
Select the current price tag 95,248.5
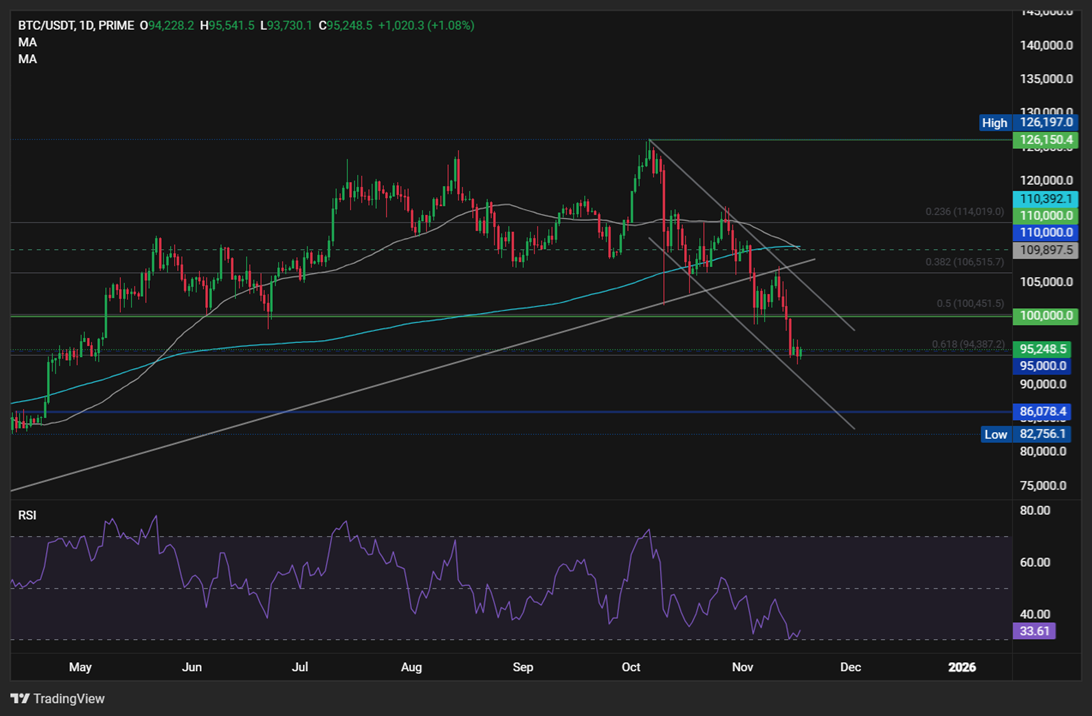point(1044,350)
